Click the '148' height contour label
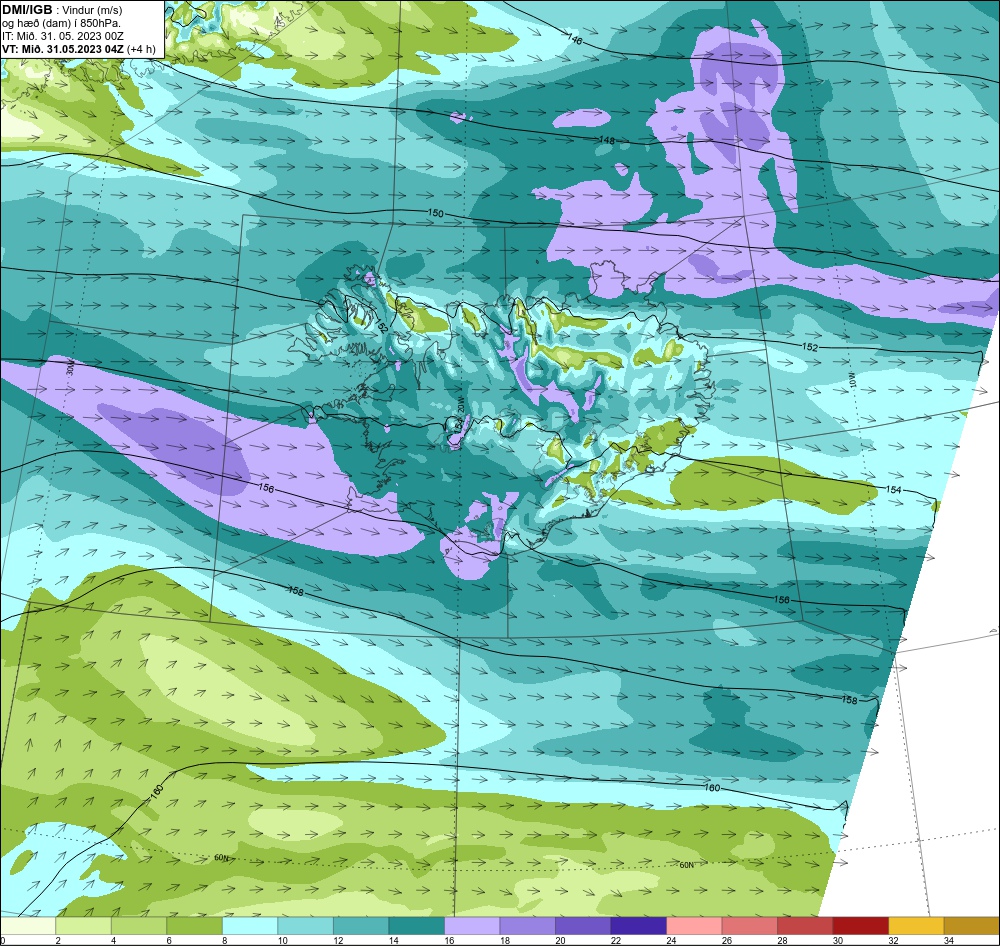 click(x=607, y=140)
